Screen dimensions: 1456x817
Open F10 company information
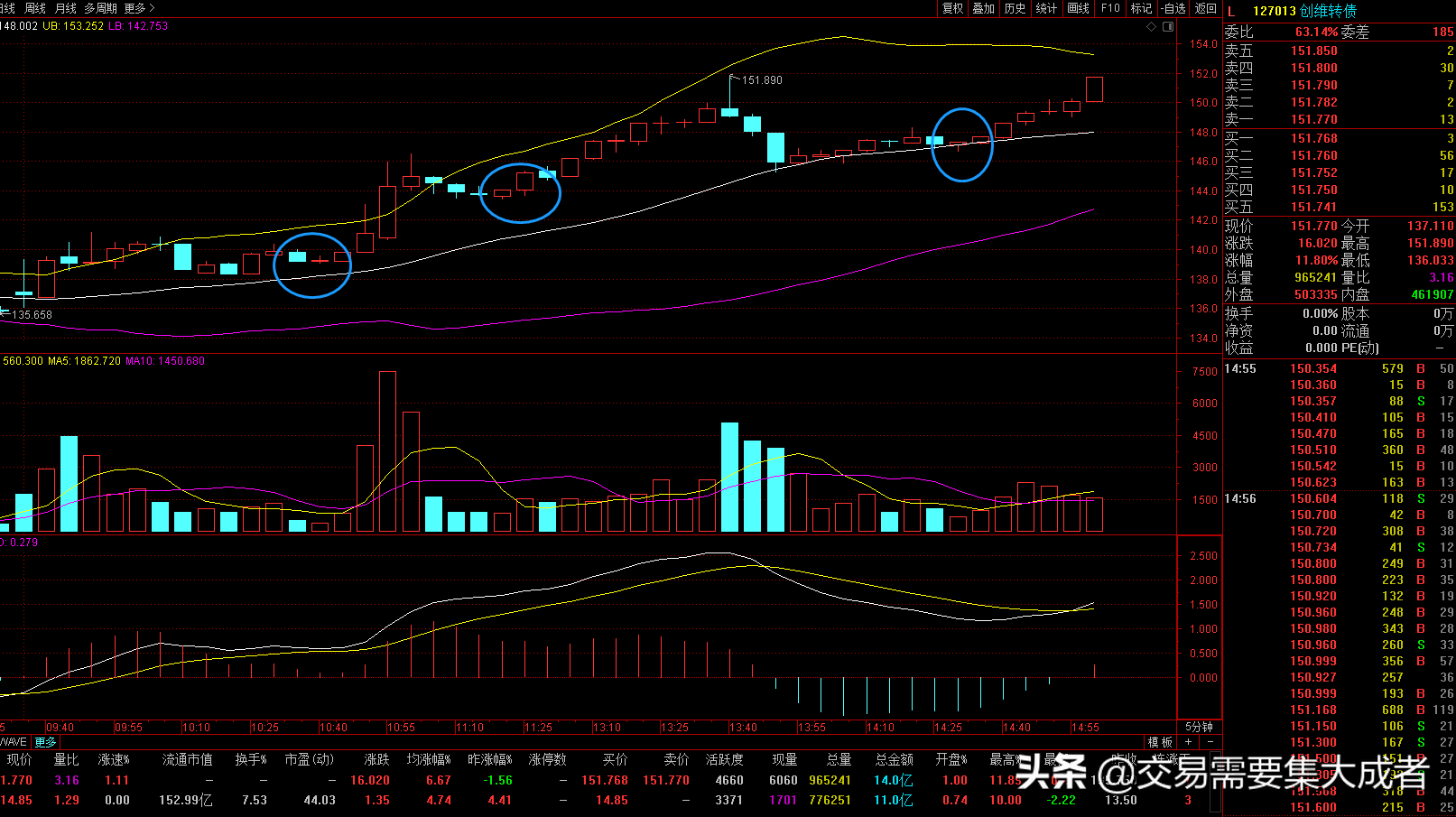click(1110, 8)
